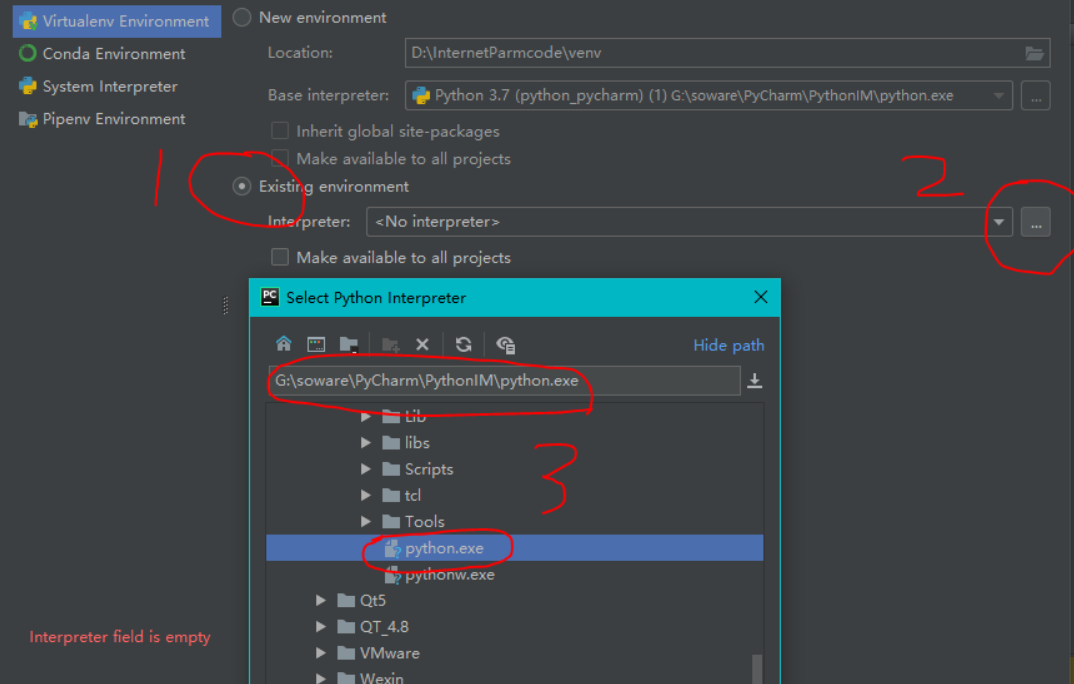The image size is (1074, 684).
Task: Select the tcl folder row
Action: [x=514, y=495]
